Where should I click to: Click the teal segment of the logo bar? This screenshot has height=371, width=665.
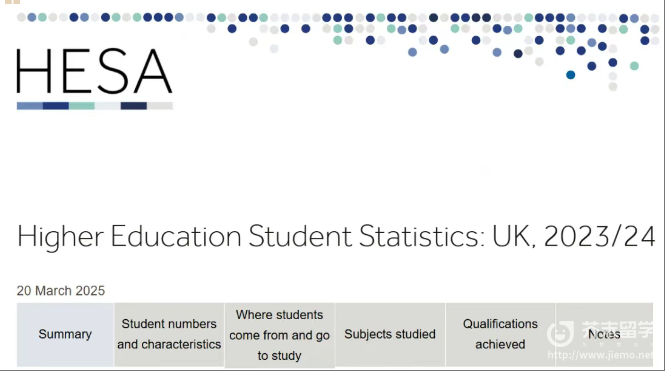[81, 106]
